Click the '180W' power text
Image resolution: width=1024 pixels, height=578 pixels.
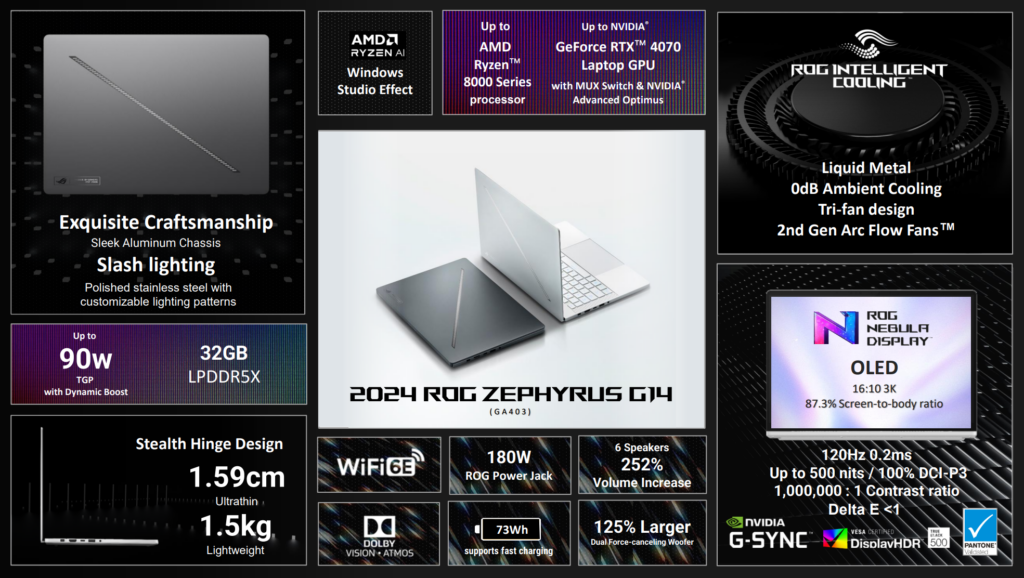click(509, 457)
